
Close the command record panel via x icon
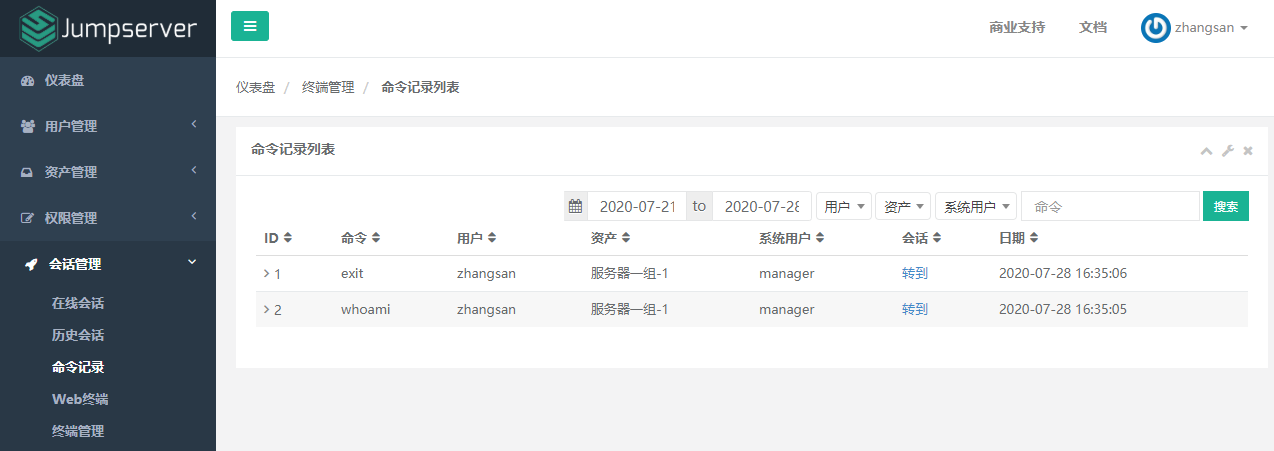1248,150
